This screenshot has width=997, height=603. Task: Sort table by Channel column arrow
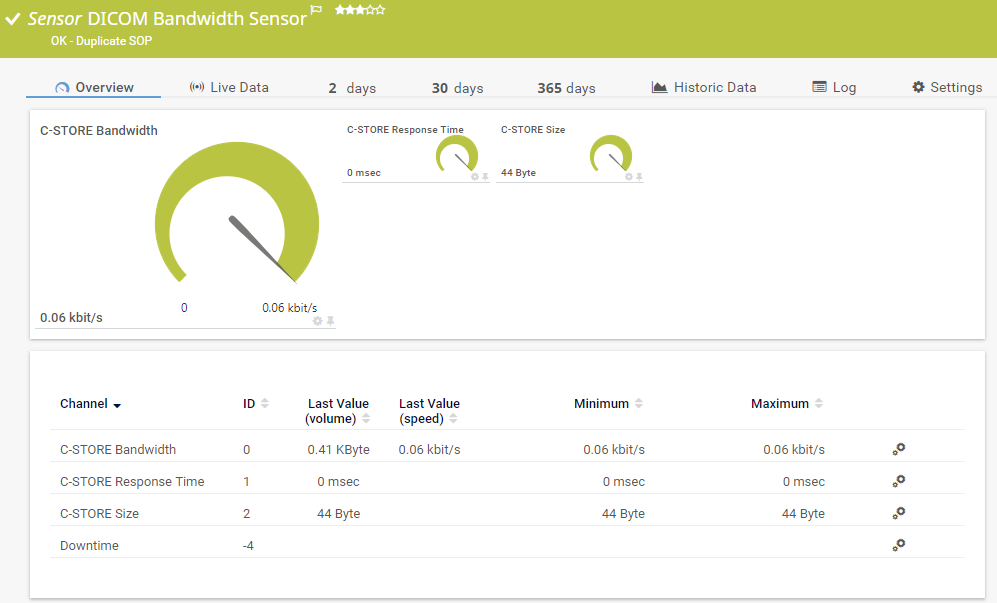point(117,405)
